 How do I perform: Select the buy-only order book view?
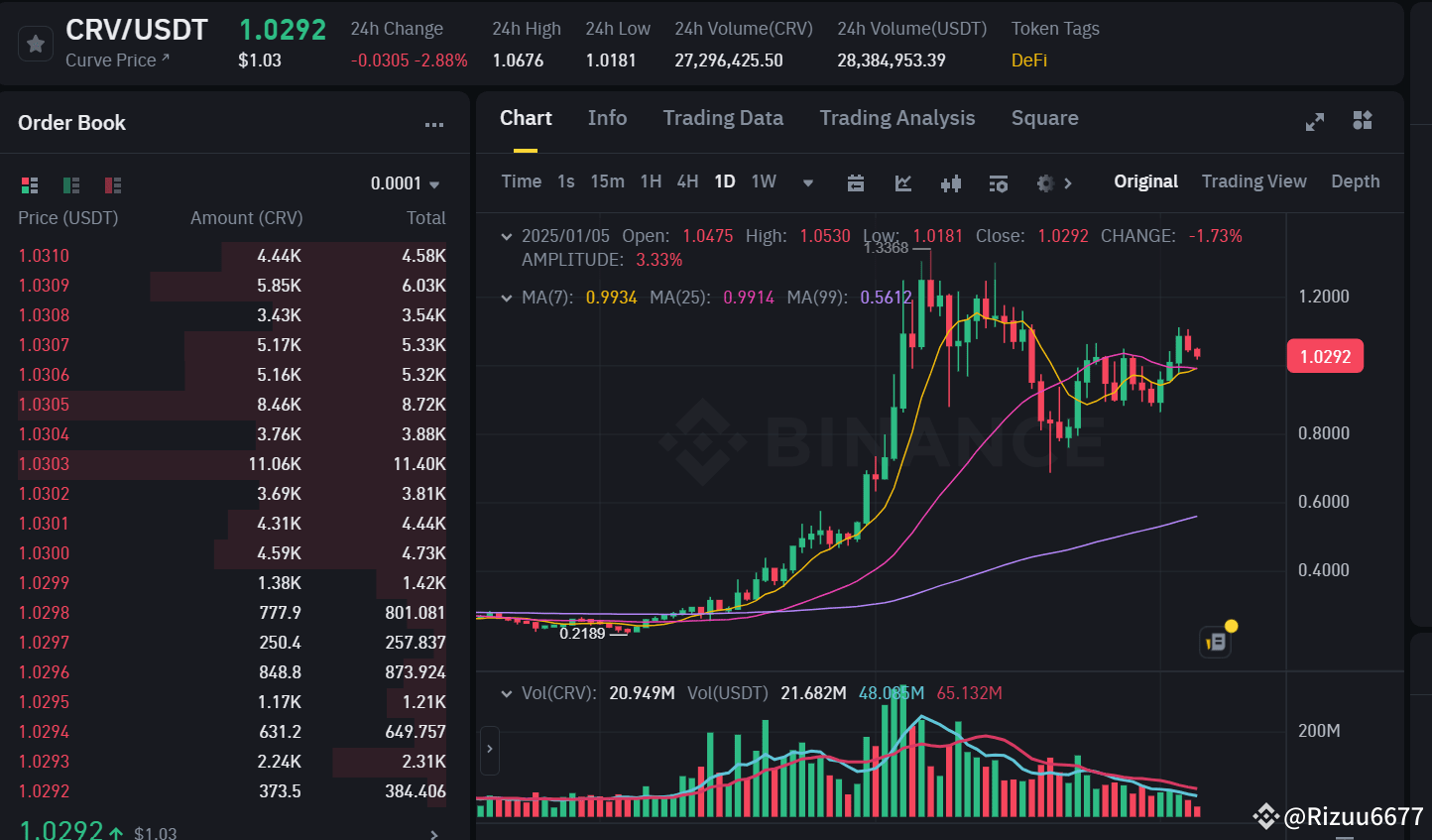point(70,184)
